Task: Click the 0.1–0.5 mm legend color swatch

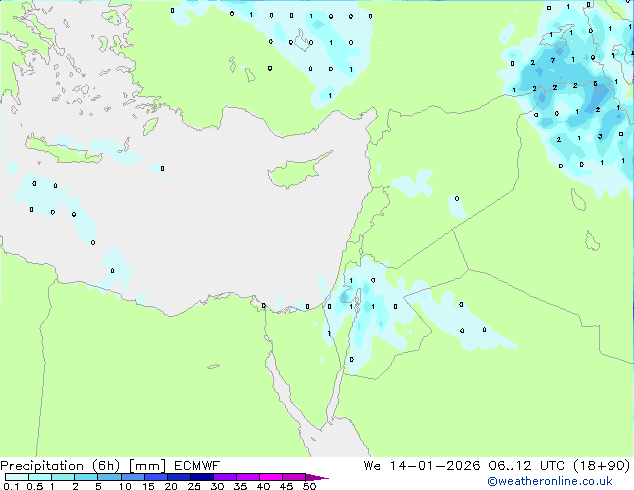Action: (x=17, y=477)
